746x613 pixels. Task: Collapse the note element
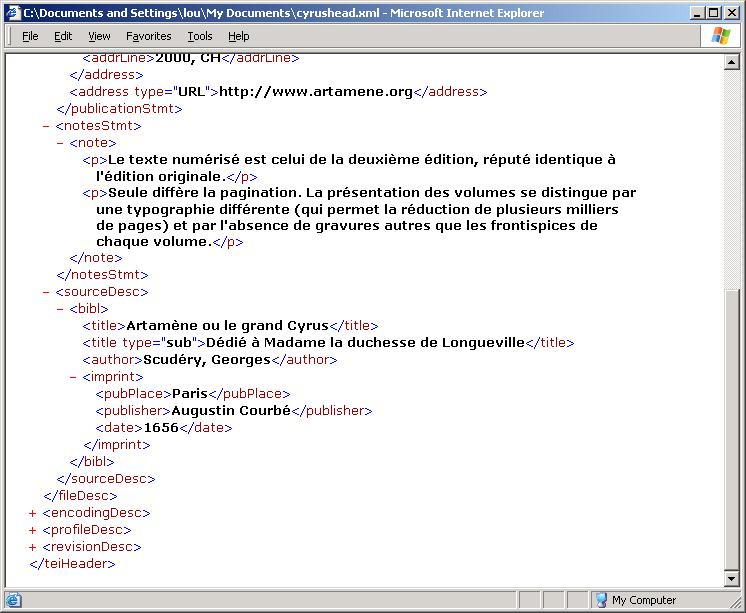60,143
